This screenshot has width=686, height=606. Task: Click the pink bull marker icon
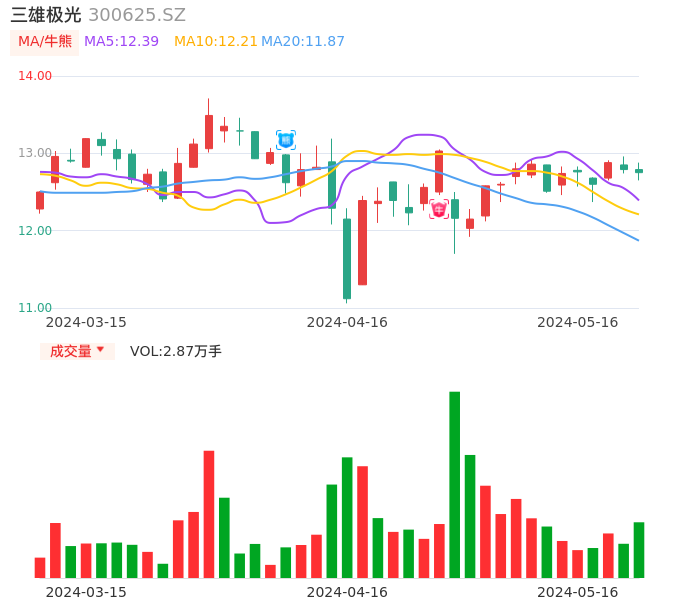point(439,209)
